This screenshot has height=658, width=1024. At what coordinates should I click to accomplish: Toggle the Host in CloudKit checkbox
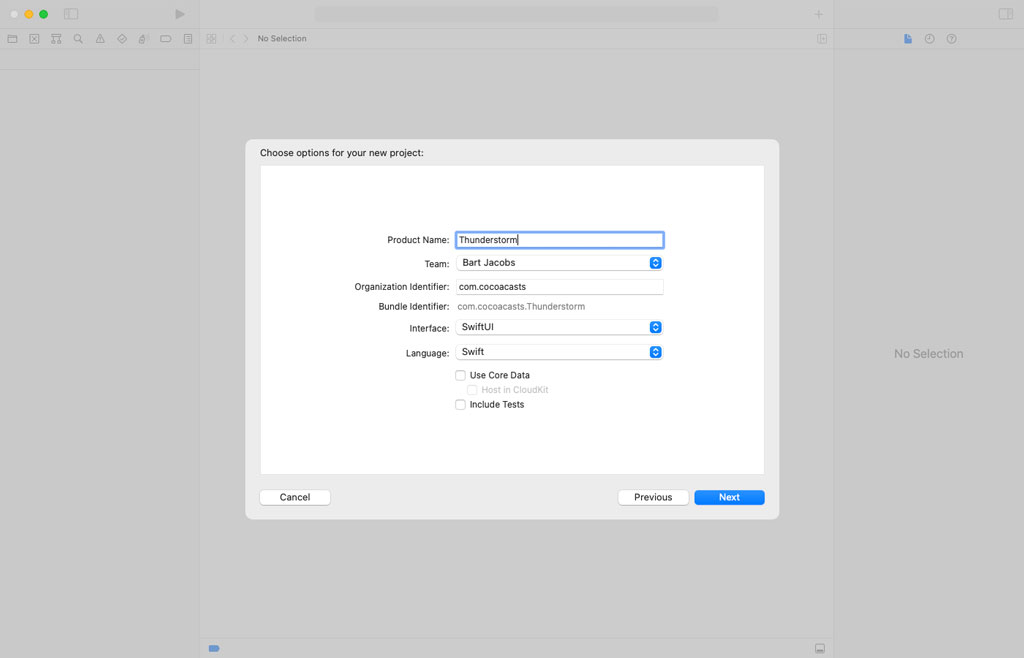point(472,390)
